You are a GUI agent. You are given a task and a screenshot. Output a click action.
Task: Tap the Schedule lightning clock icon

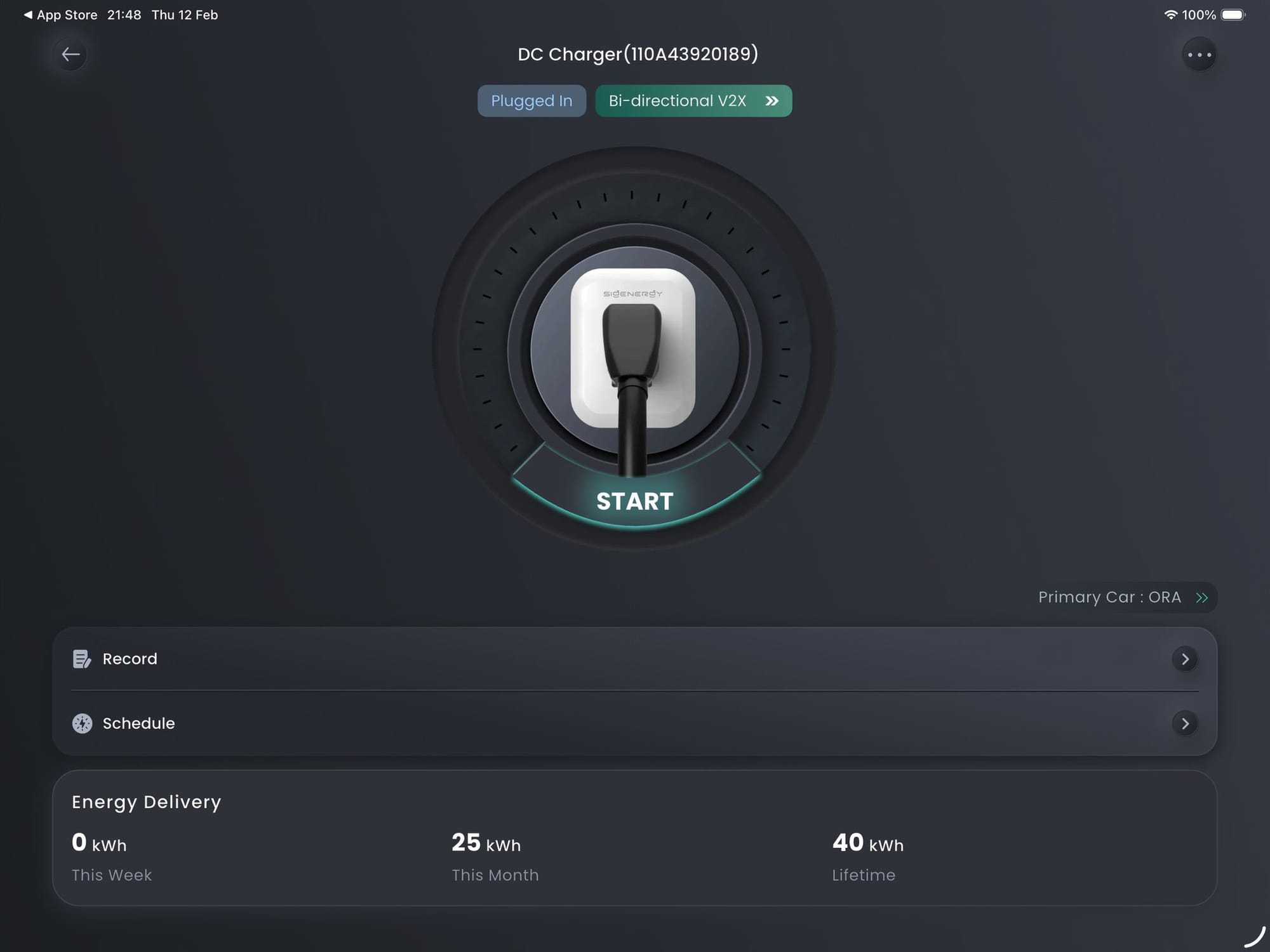tap(82, 724)
